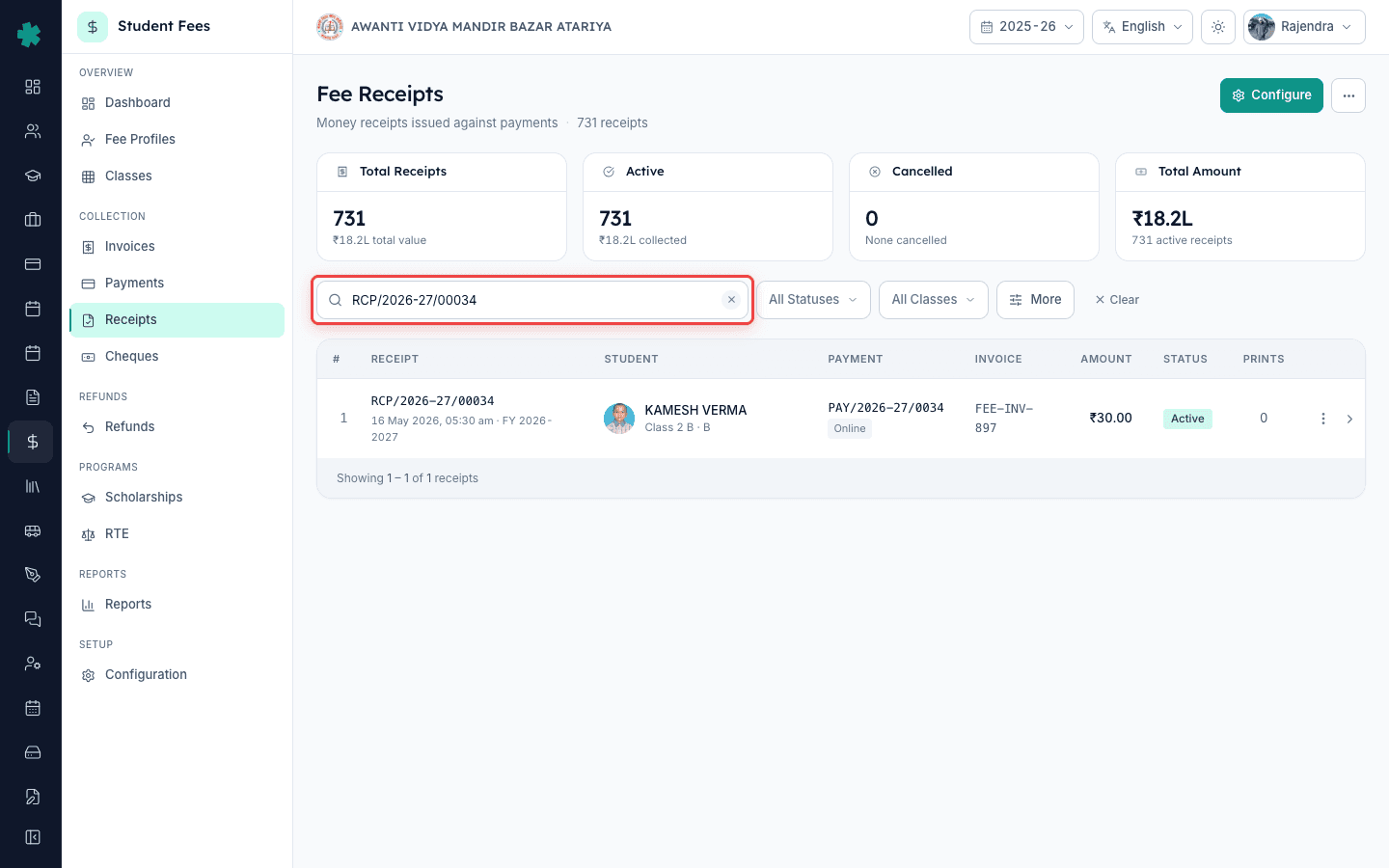This screenshot has height=868, width=1389.
Task: Click the green Configure button
Action: [1271, 95]
